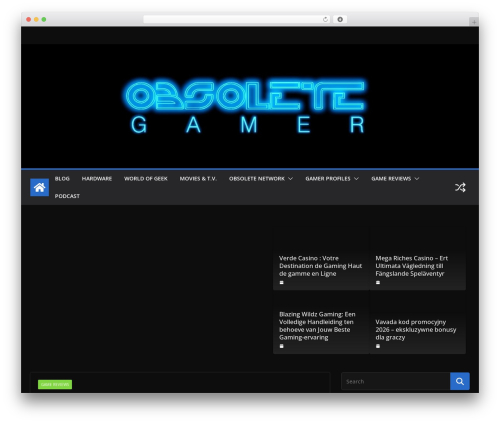Go to the home page icon
The height and width of the screenshot is (423, 500).
(x=39, y=187)
